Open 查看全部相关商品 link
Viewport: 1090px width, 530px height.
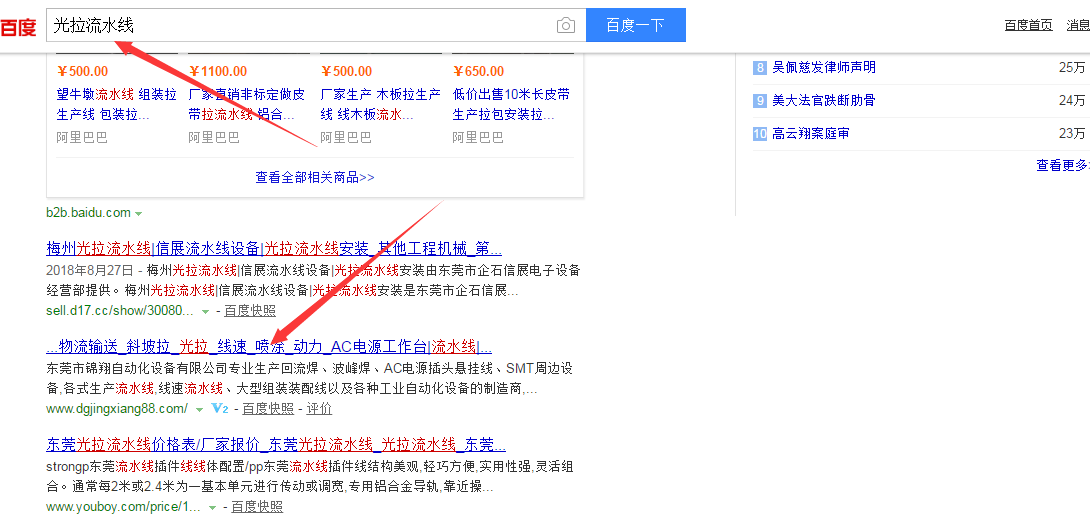(314, 177)
